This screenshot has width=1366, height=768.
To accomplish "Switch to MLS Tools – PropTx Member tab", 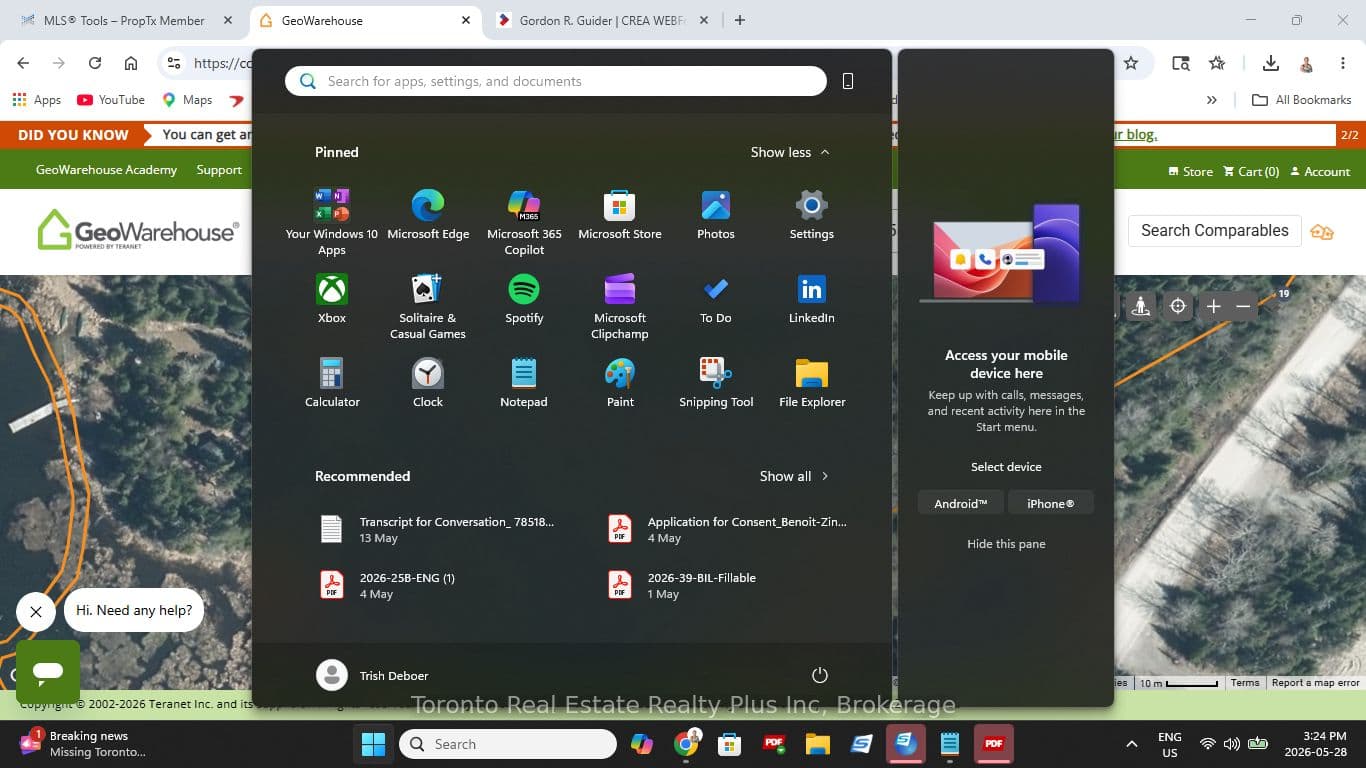I will [x=125, y=20].
